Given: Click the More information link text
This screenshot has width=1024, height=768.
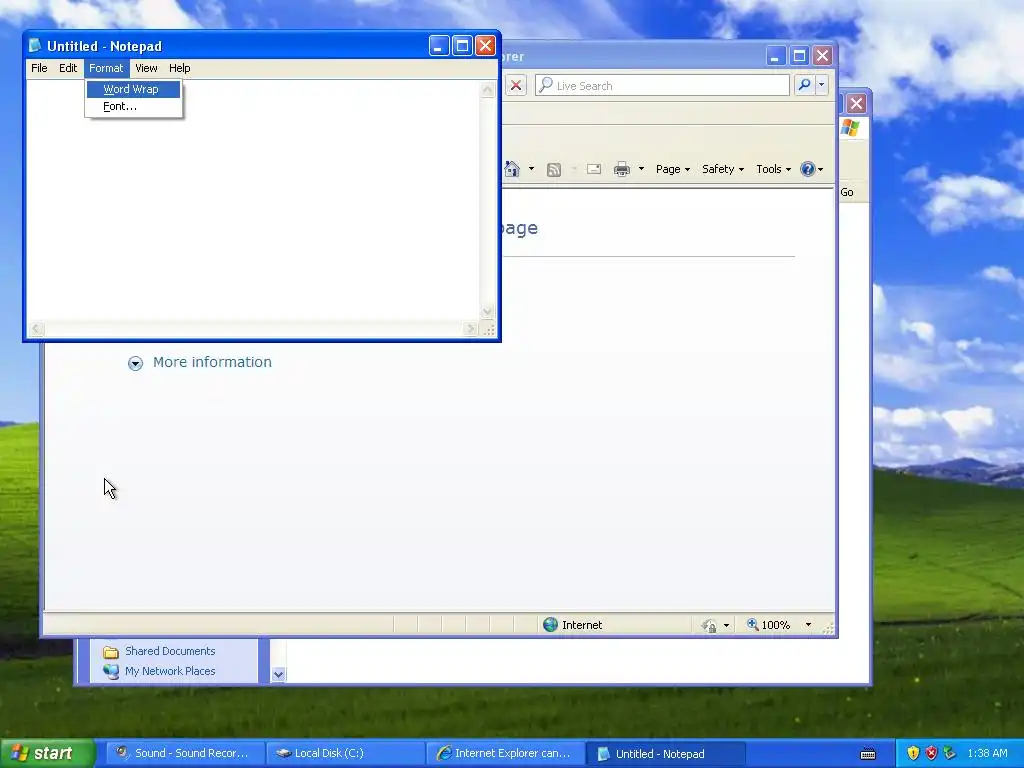Looking at the screenshot, I should click(x=212, y=362).
